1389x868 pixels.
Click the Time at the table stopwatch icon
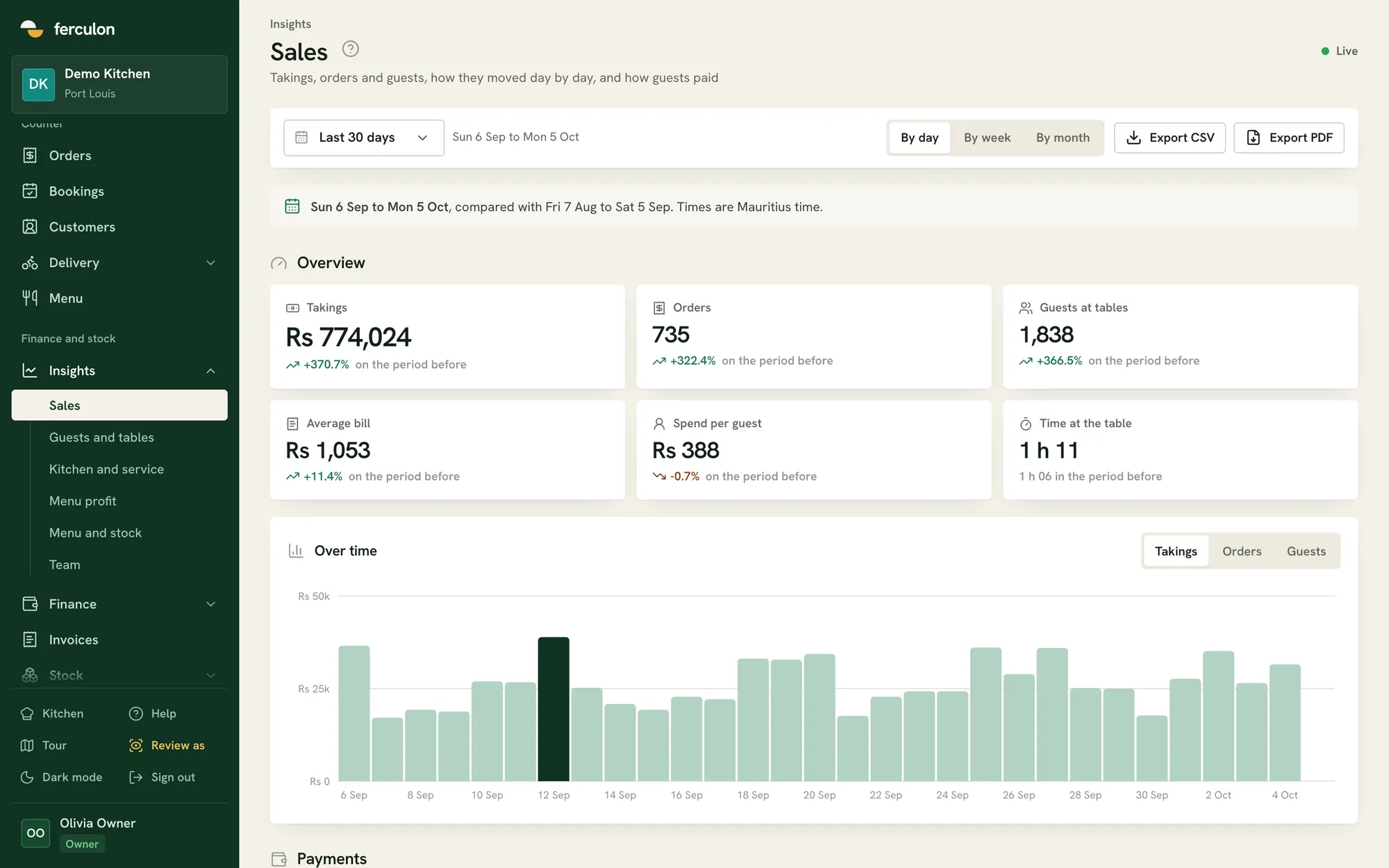tap(1026, 424)
